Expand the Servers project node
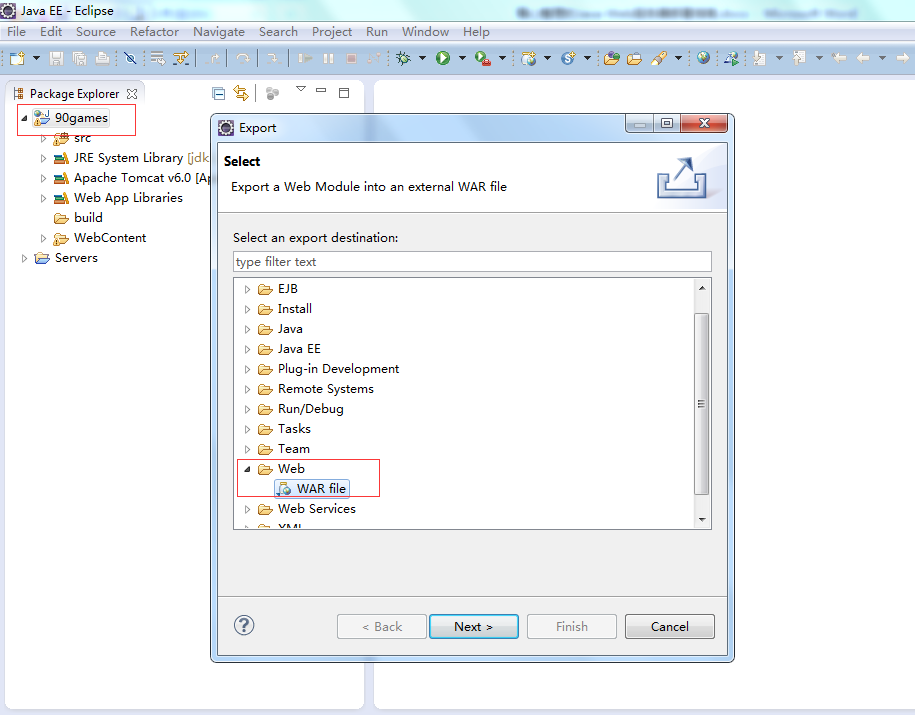Viewport: 915px width, 715px height. [x=24, y=258]
